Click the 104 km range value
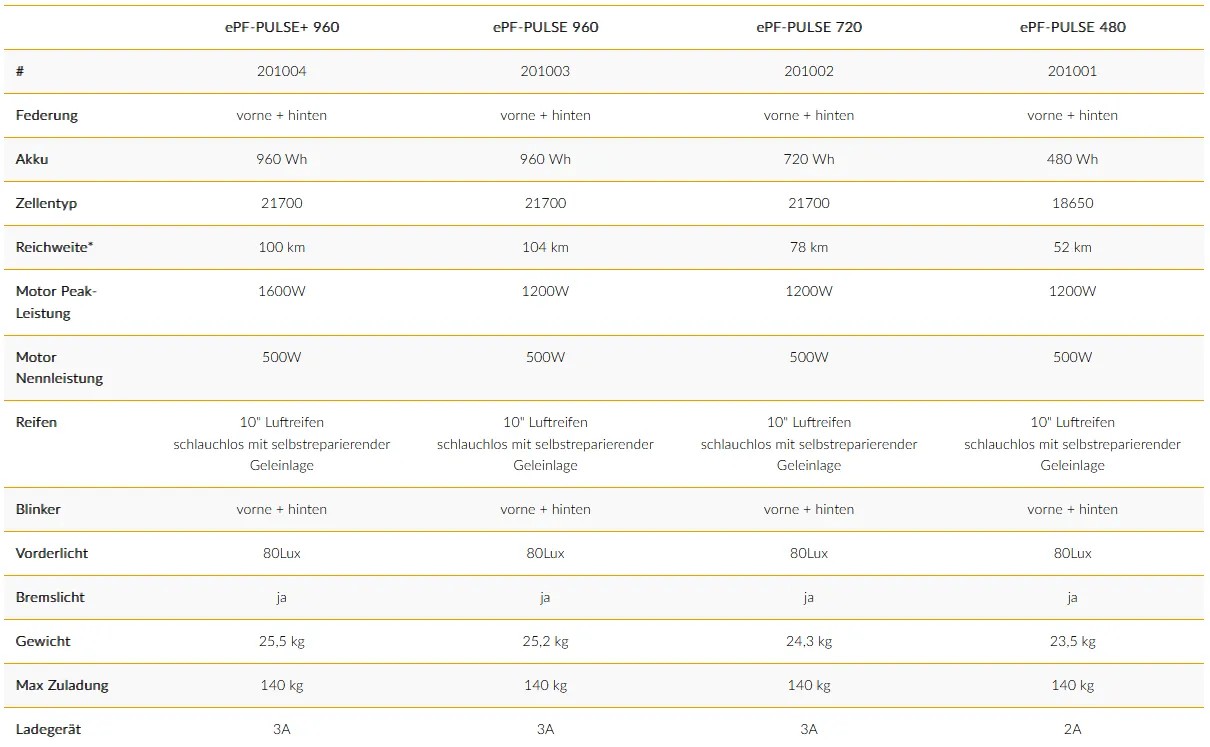 tap(545, 247)
